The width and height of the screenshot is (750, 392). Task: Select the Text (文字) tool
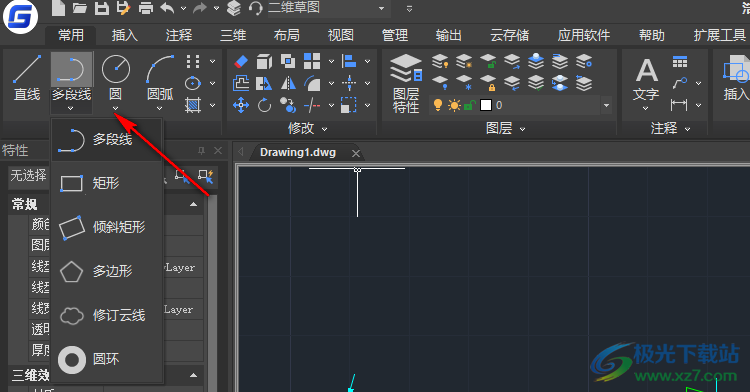tap(646, 79)
